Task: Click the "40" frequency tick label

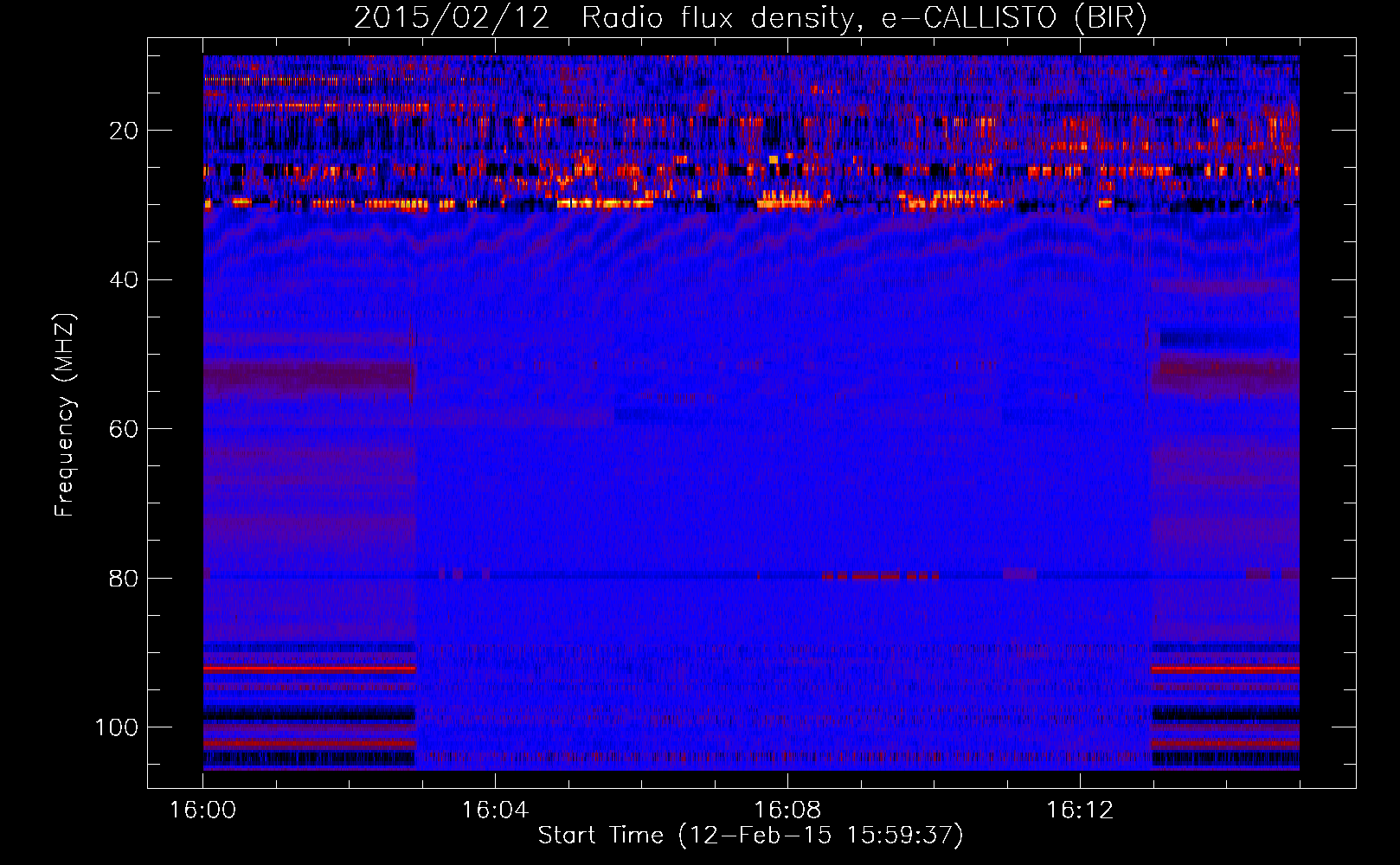Action: [x=124, y=280]
